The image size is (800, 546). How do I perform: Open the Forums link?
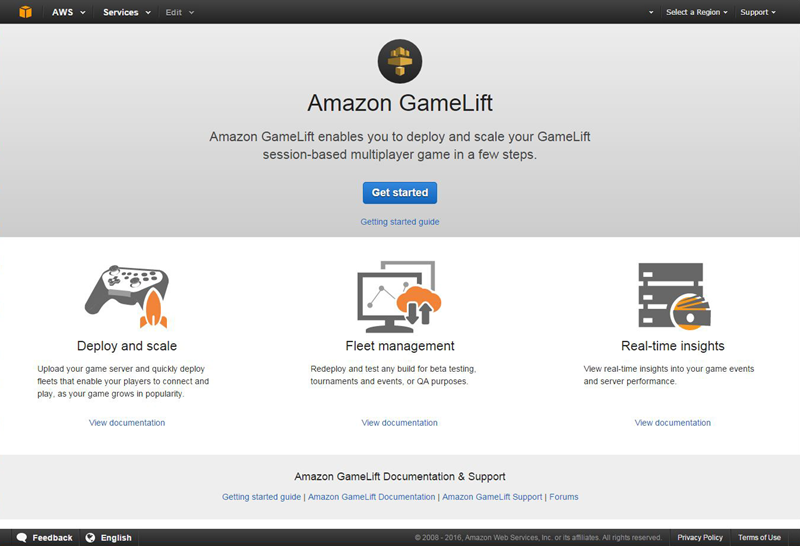pyautogui.click(x=564, y=497)
